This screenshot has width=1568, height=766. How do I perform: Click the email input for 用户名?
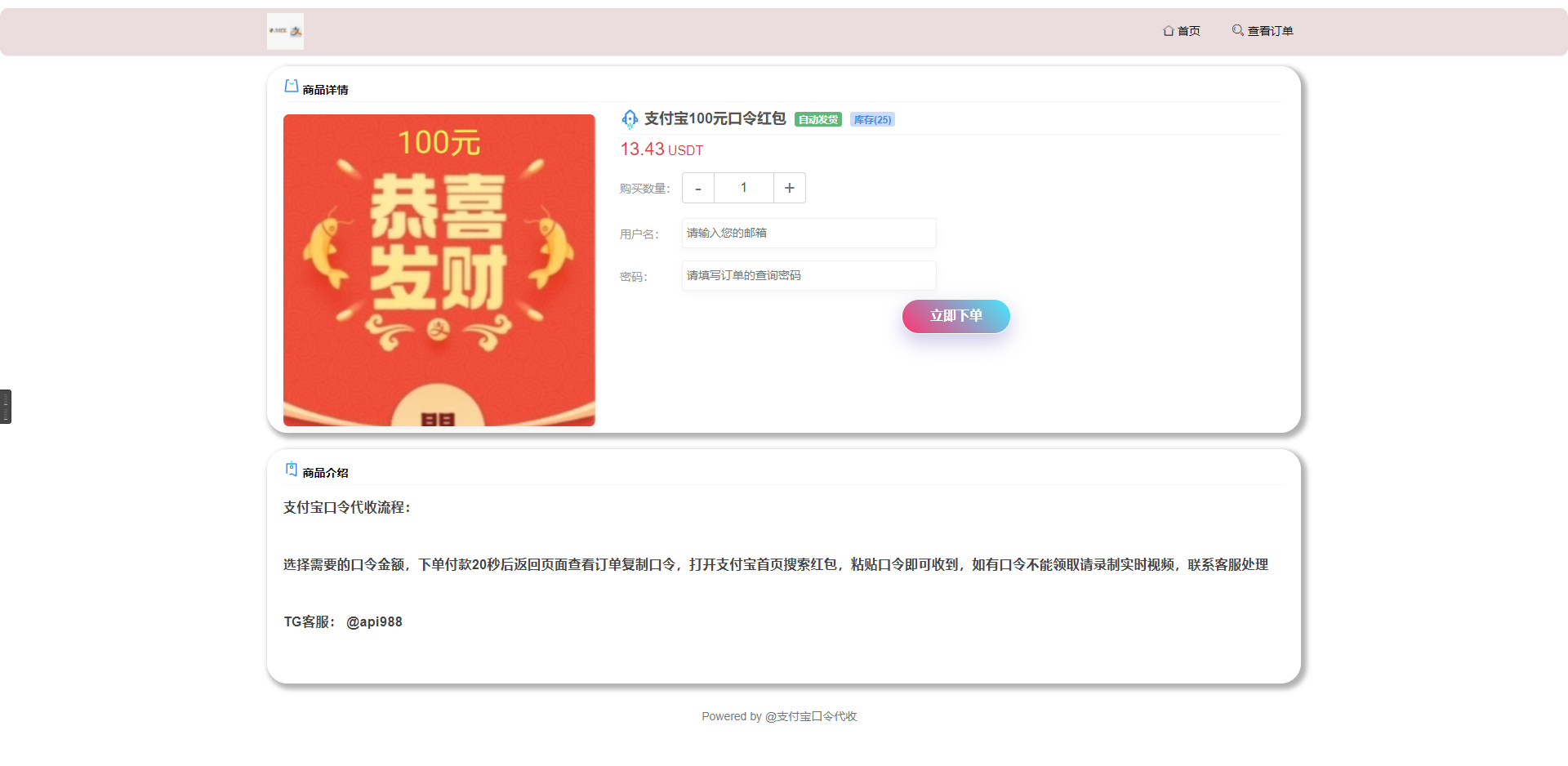[x=808, y=233]
